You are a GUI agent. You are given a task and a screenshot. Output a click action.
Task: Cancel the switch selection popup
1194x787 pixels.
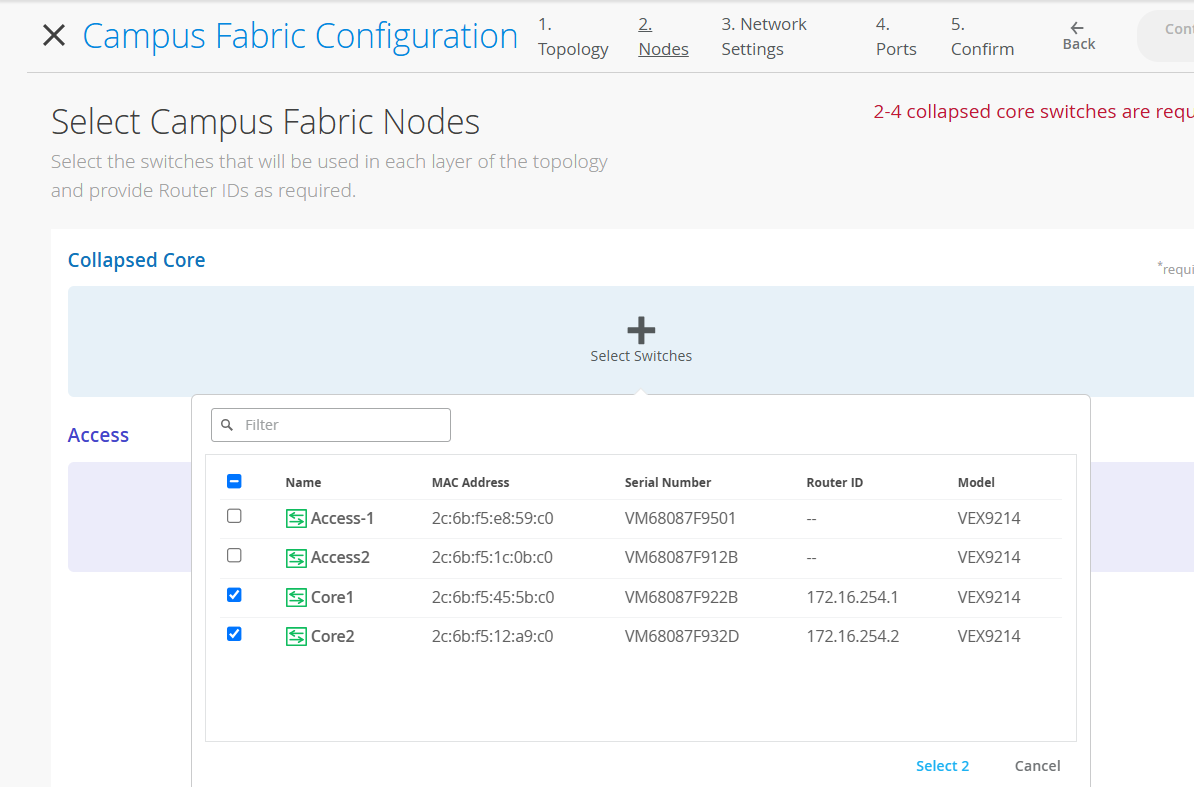point(1037,766)
